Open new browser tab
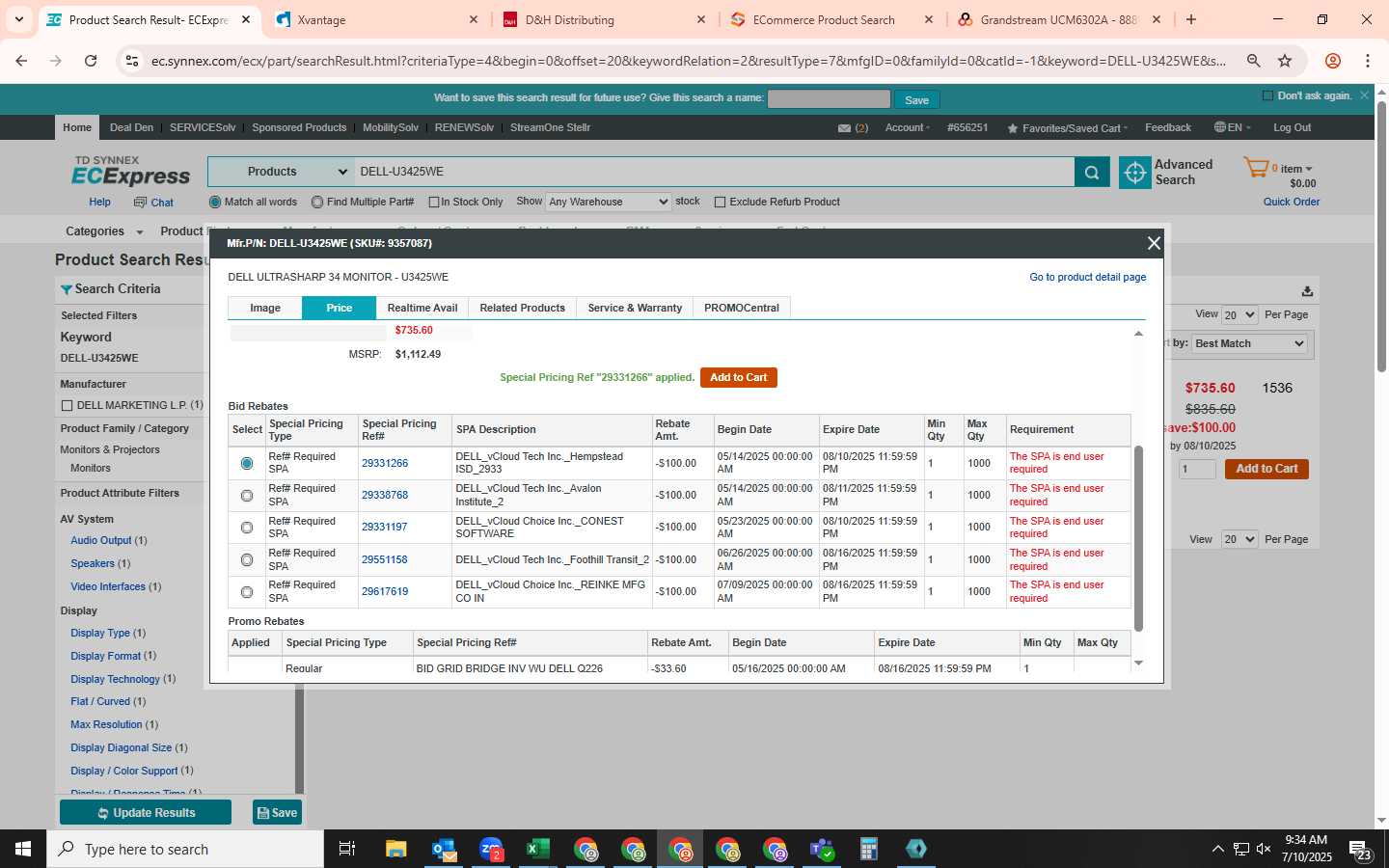The image size is (1389, 868). click(x=1191, y=19)
